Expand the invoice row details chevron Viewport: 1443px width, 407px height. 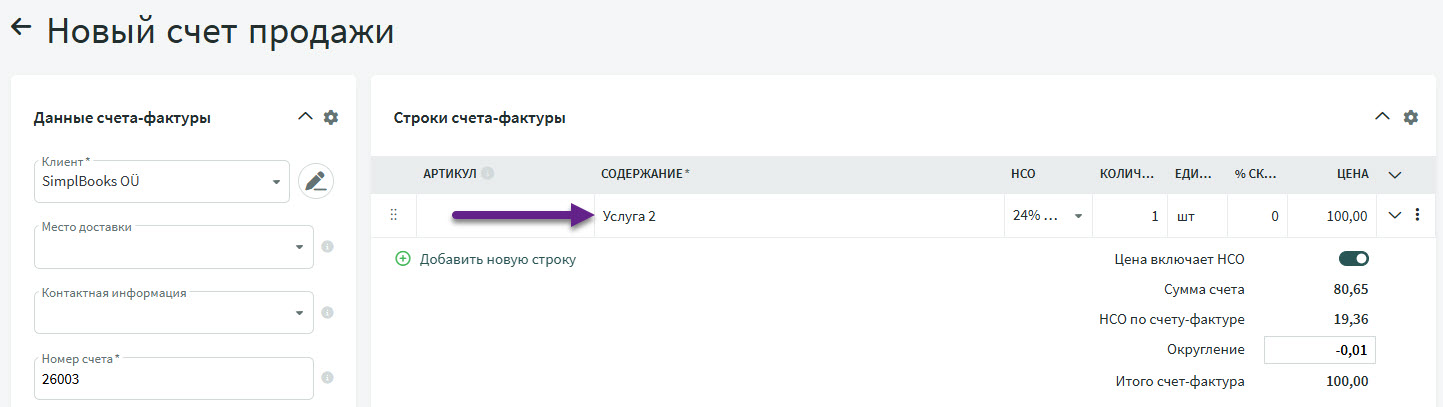click(1396, 215)
